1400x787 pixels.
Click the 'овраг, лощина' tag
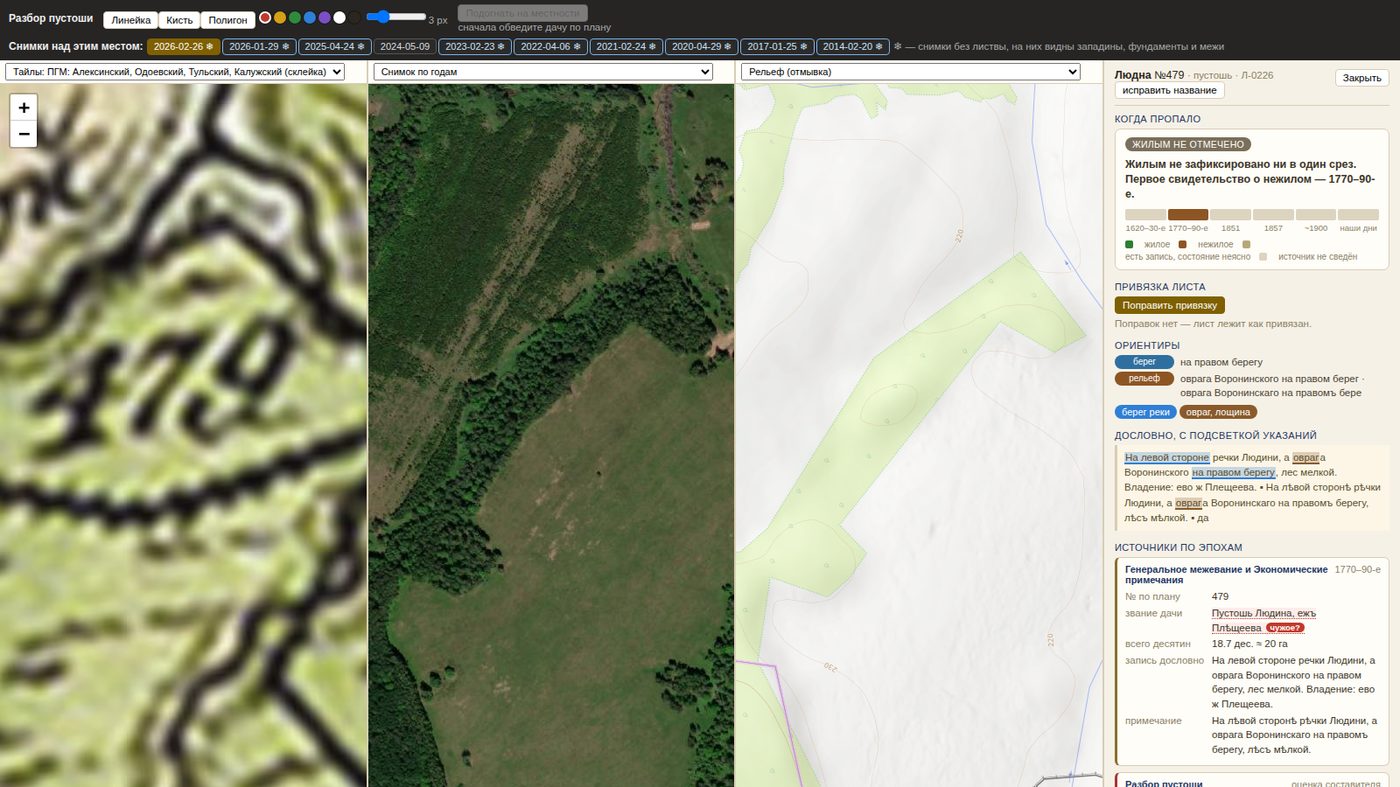pos(1218,412)
